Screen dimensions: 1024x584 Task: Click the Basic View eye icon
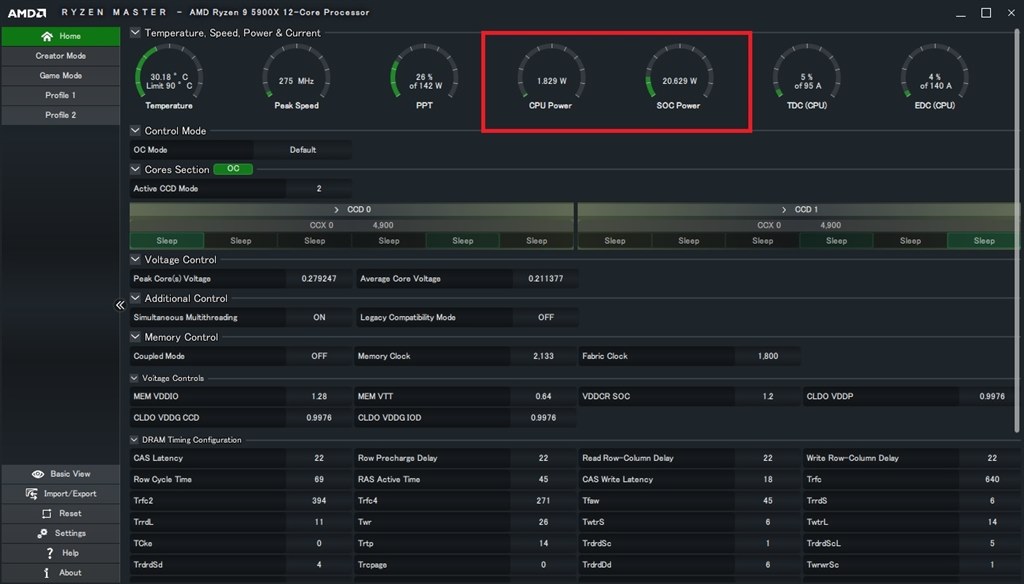38,474
